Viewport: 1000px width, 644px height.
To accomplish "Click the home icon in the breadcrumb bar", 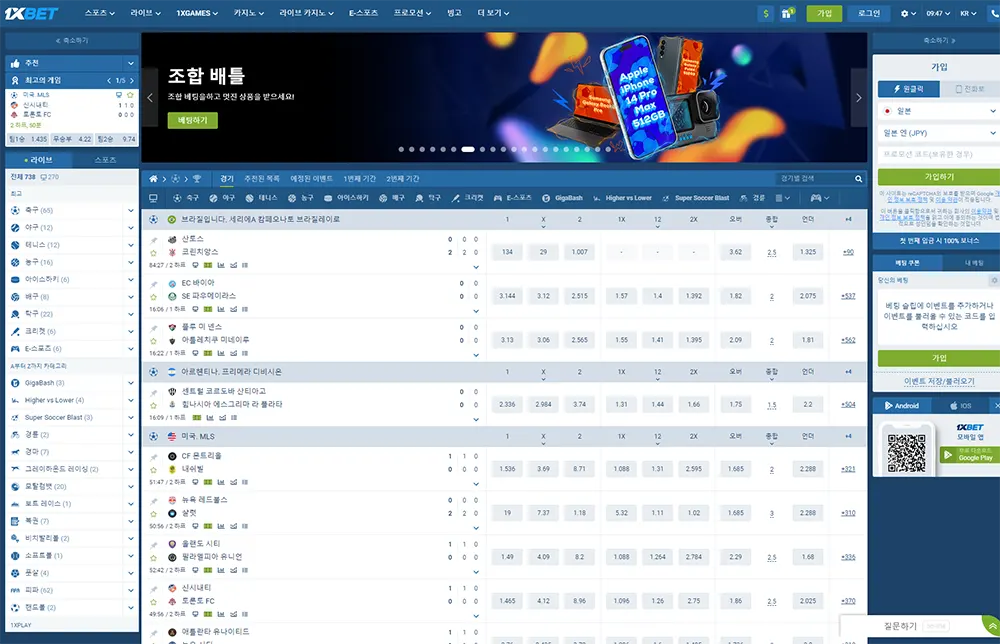I will (153, 179).
